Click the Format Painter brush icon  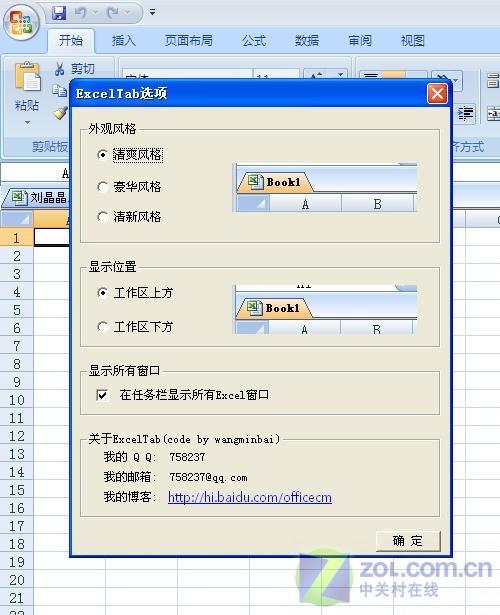coord(60,113)
